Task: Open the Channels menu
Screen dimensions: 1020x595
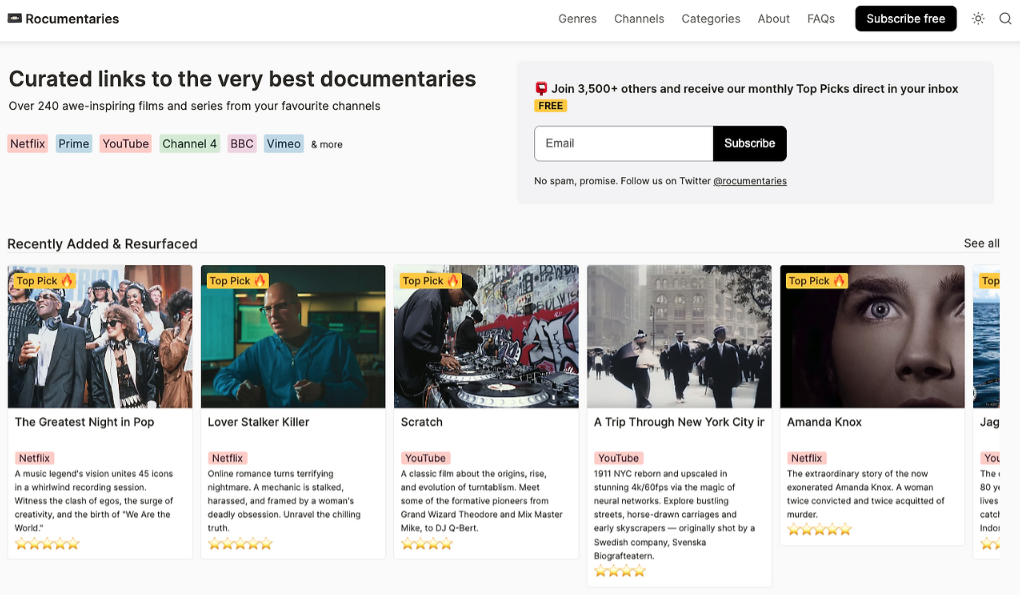Action: click(x=639, y=19)
